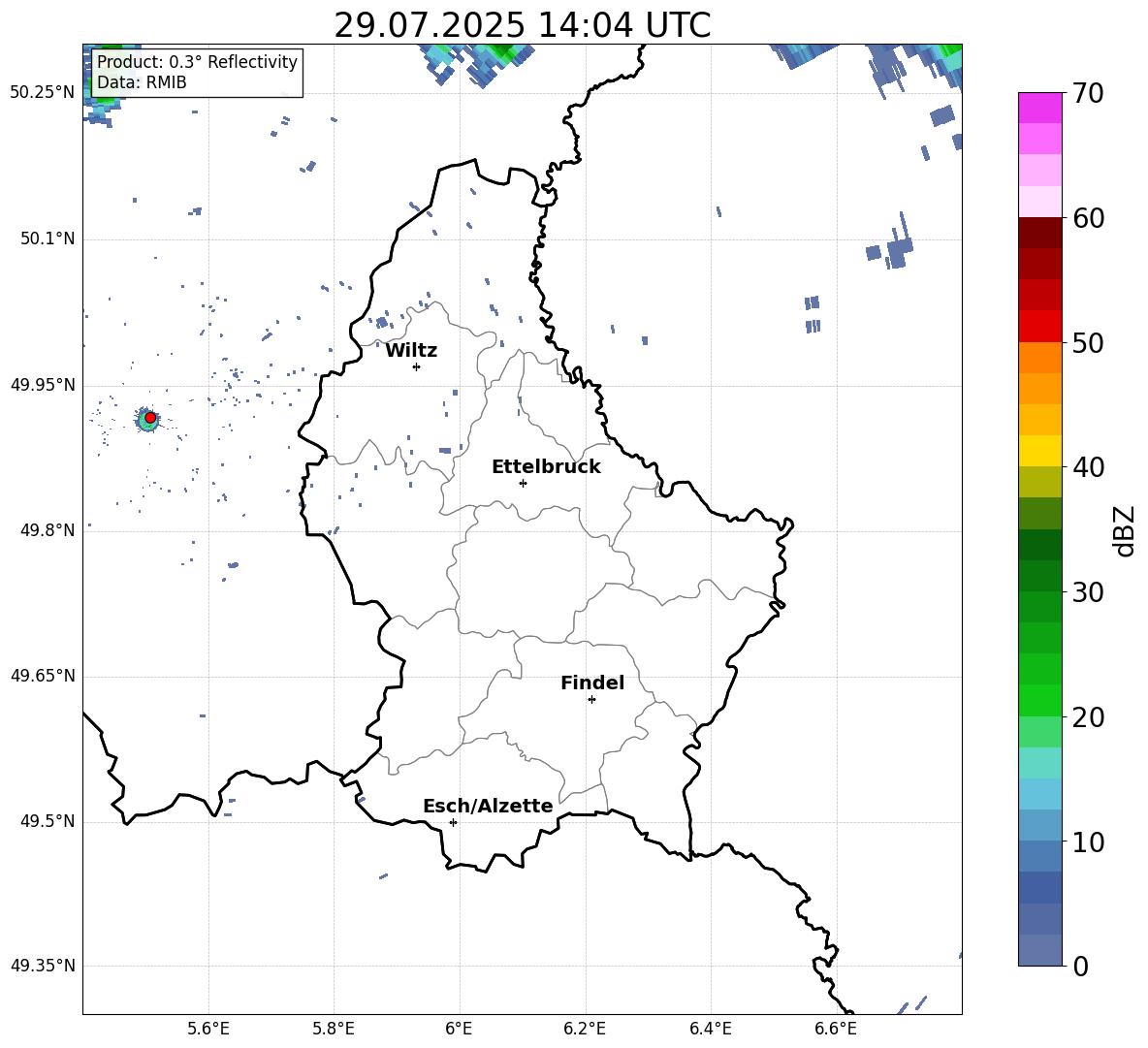Click the Findel station cross marker

click(591, 700)
